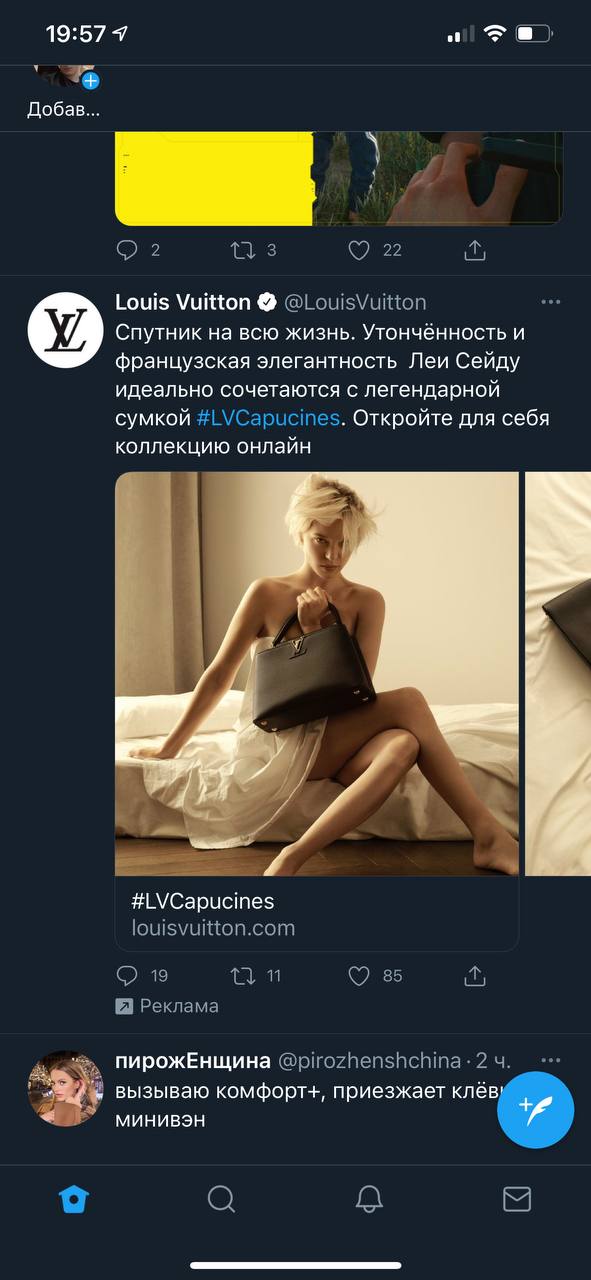Retweet the top post with 3 retweets
This screenshot has height=1280, width=591.
[243, 250]
